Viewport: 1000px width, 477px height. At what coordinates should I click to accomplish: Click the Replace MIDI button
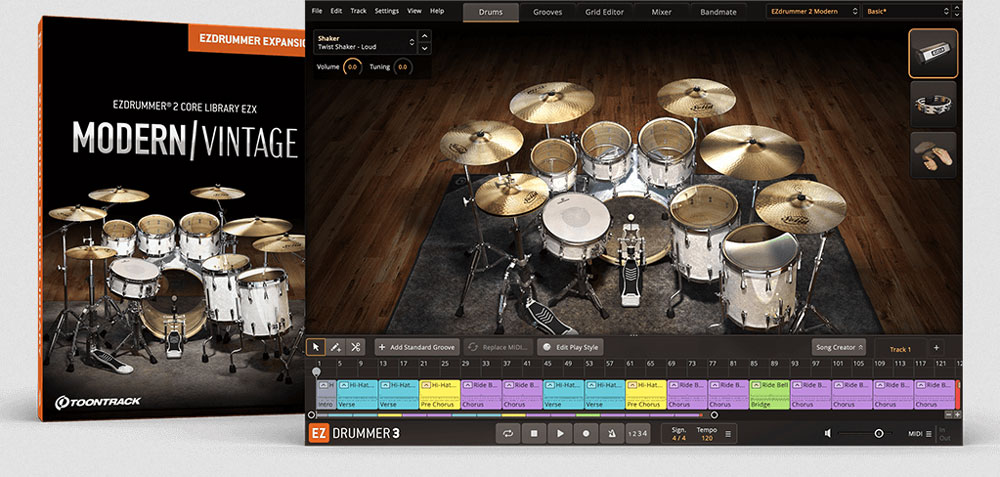point(498,347)
